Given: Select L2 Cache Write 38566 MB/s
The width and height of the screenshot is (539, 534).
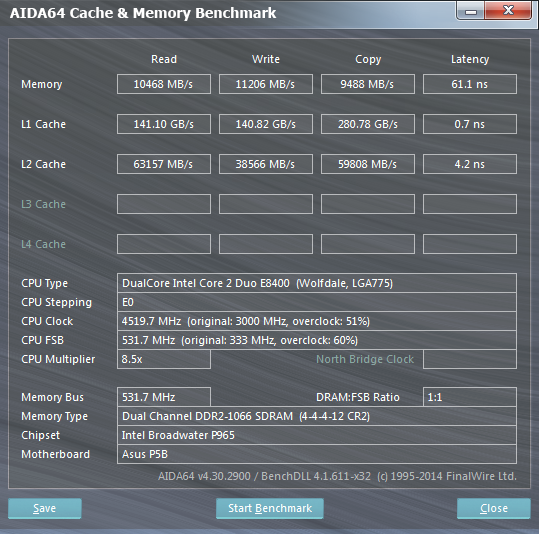Looking at the screenshot, I should pyautogui.click(x=266, y=164).
